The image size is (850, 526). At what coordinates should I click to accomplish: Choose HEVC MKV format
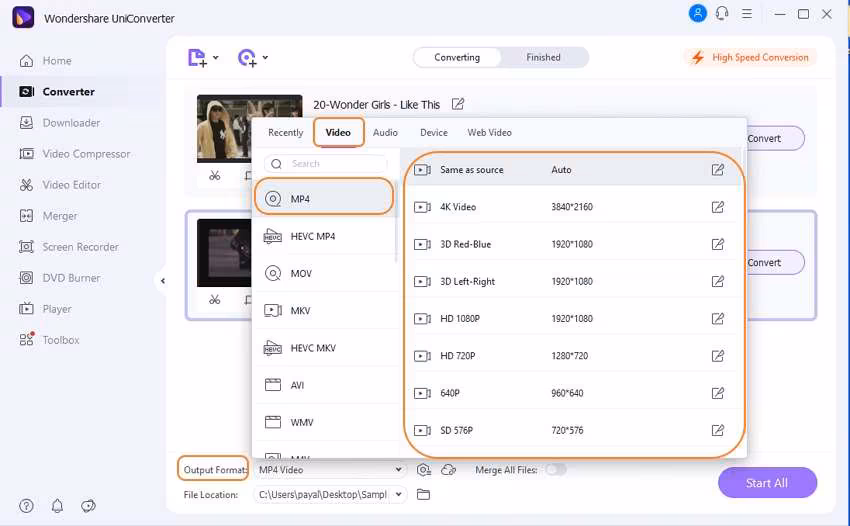[324, 348]
